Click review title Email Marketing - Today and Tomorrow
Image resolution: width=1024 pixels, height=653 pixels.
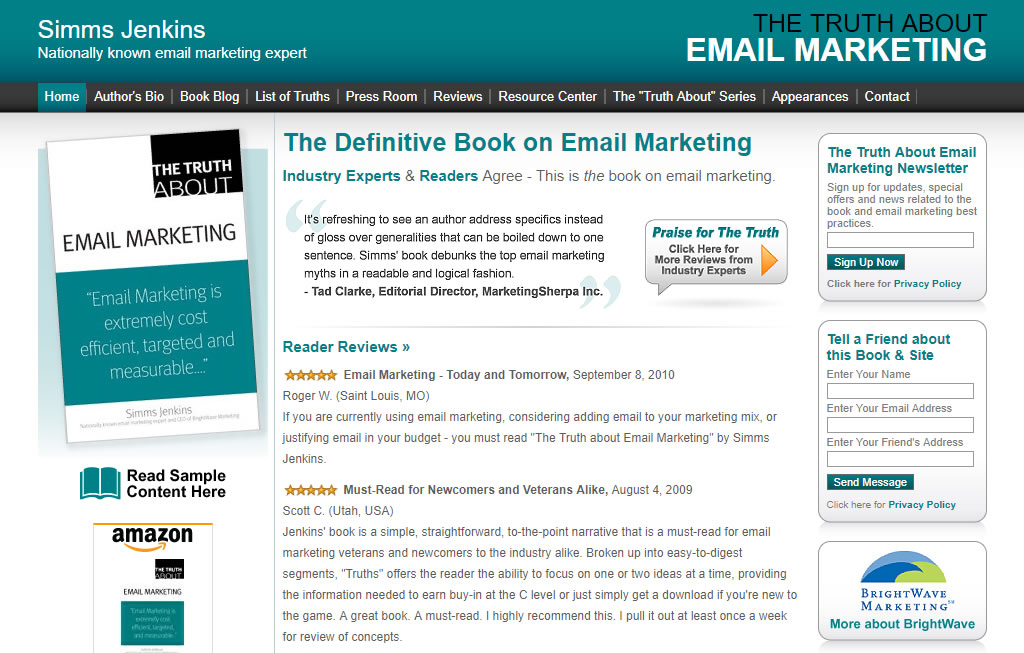point(456,375)
